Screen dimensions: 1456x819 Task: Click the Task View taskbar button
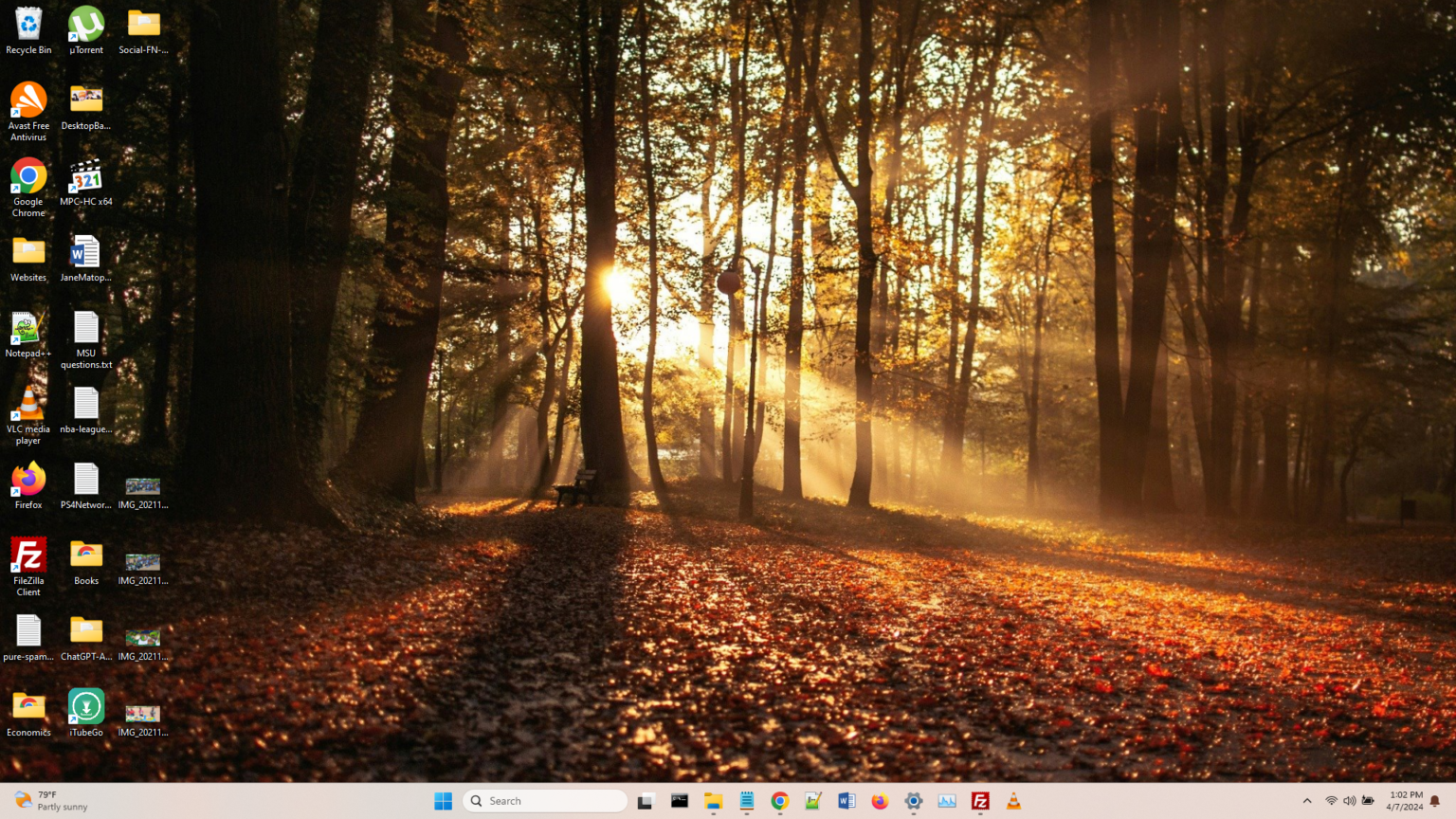[x=646, y=801]
